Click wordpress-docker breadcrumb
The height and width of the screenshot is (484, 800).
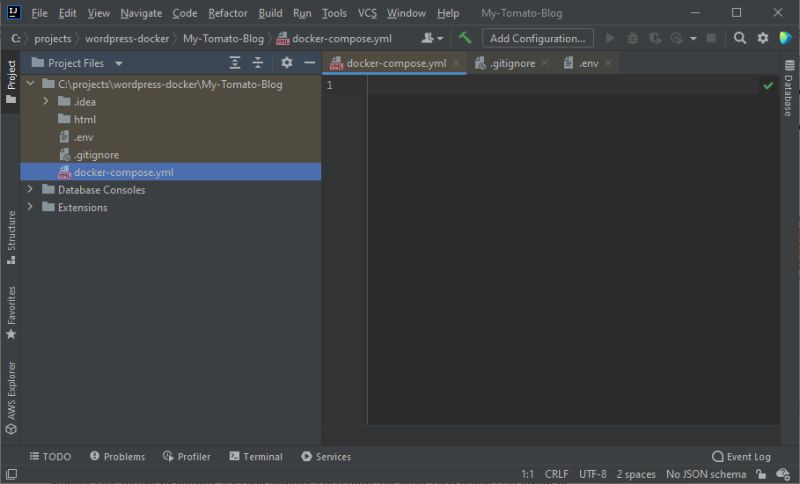[x=127, y=39]
